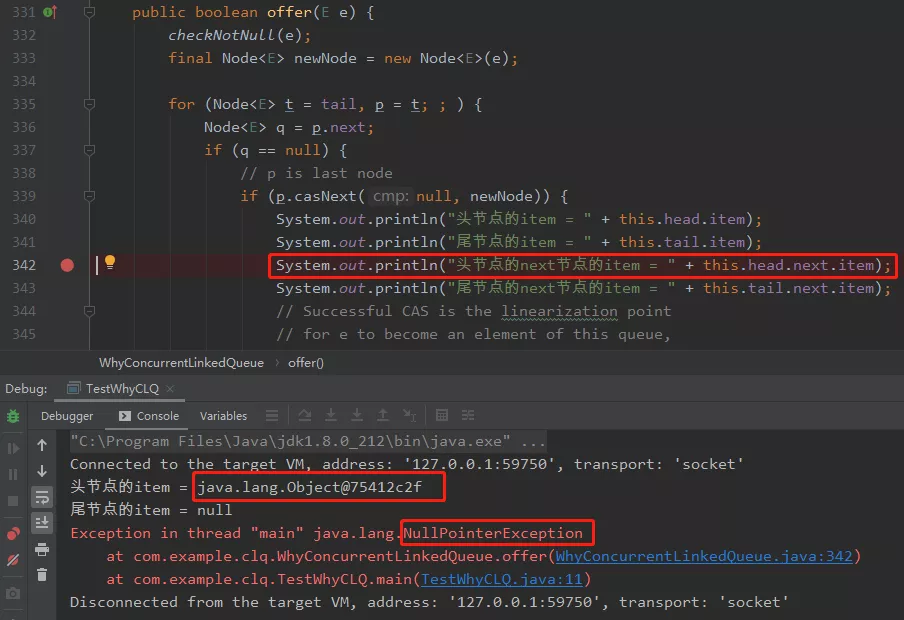The height and width of the screenshot is (620, 904).
Task: Collapse the for-loop fold marker at line 335
Action: click(x=89, y=104)
